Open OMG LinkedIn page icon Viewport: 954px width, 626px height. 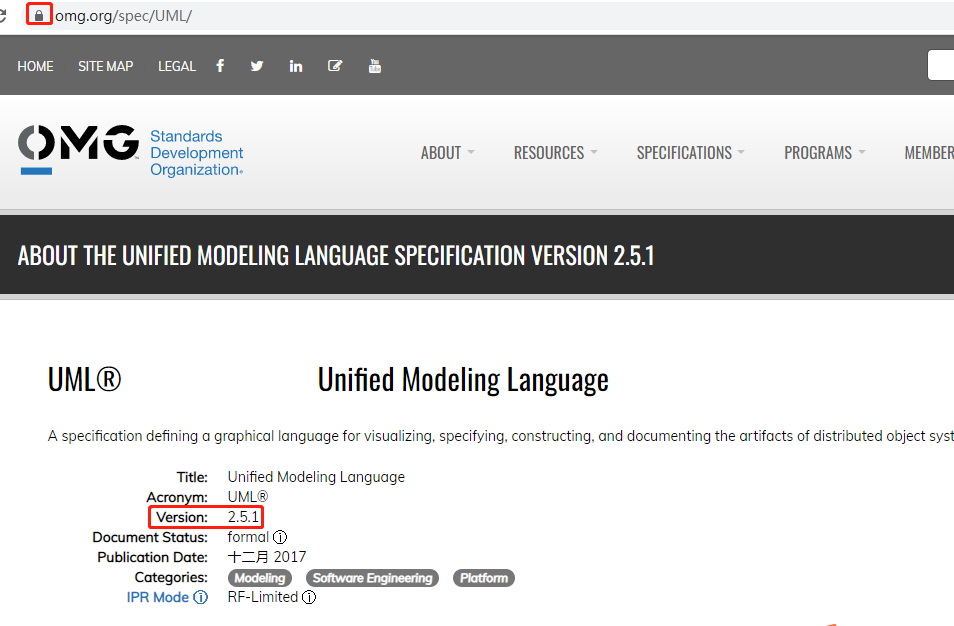click(x=296, y=66)
